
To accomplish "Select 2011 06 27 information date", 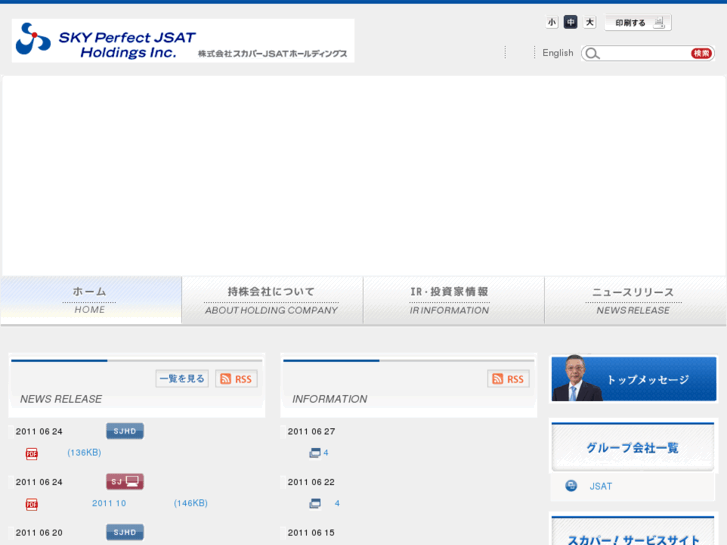I will click(311, 431).
